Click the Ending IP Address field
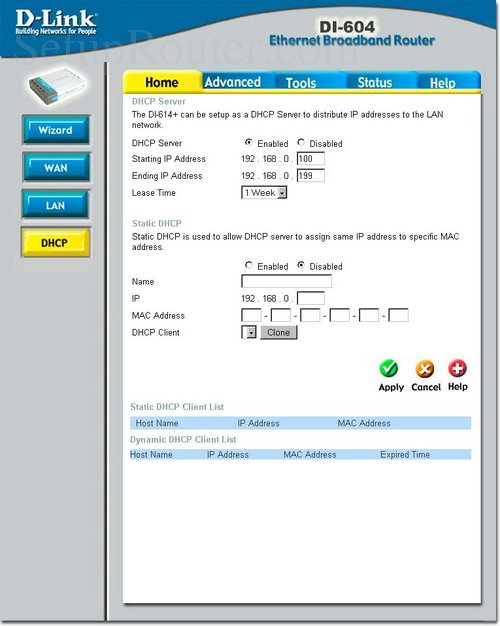The height and width of the screenshot is (626, 500). [x=311, y=176]
